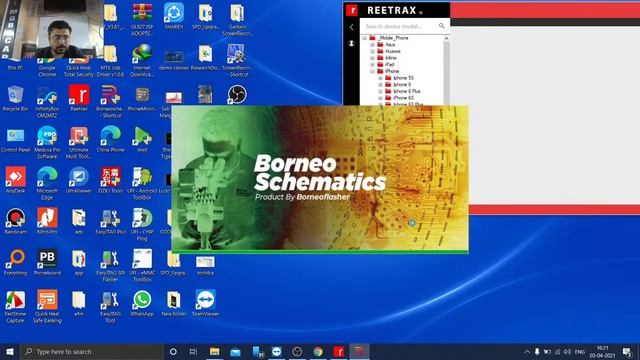Expand the Iphone 5S tree node
Image resolution: width=640 pixels, height=360 pixels.
pyautogui.click(x=380, y=78)
